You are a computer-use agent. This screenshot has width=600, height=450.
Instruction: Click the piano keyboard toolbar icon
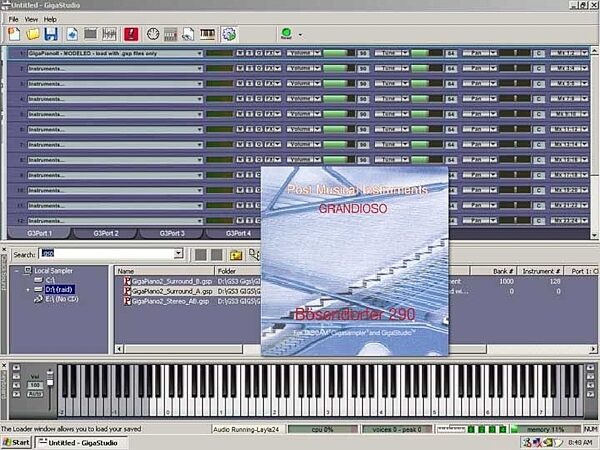click(207, 34)
